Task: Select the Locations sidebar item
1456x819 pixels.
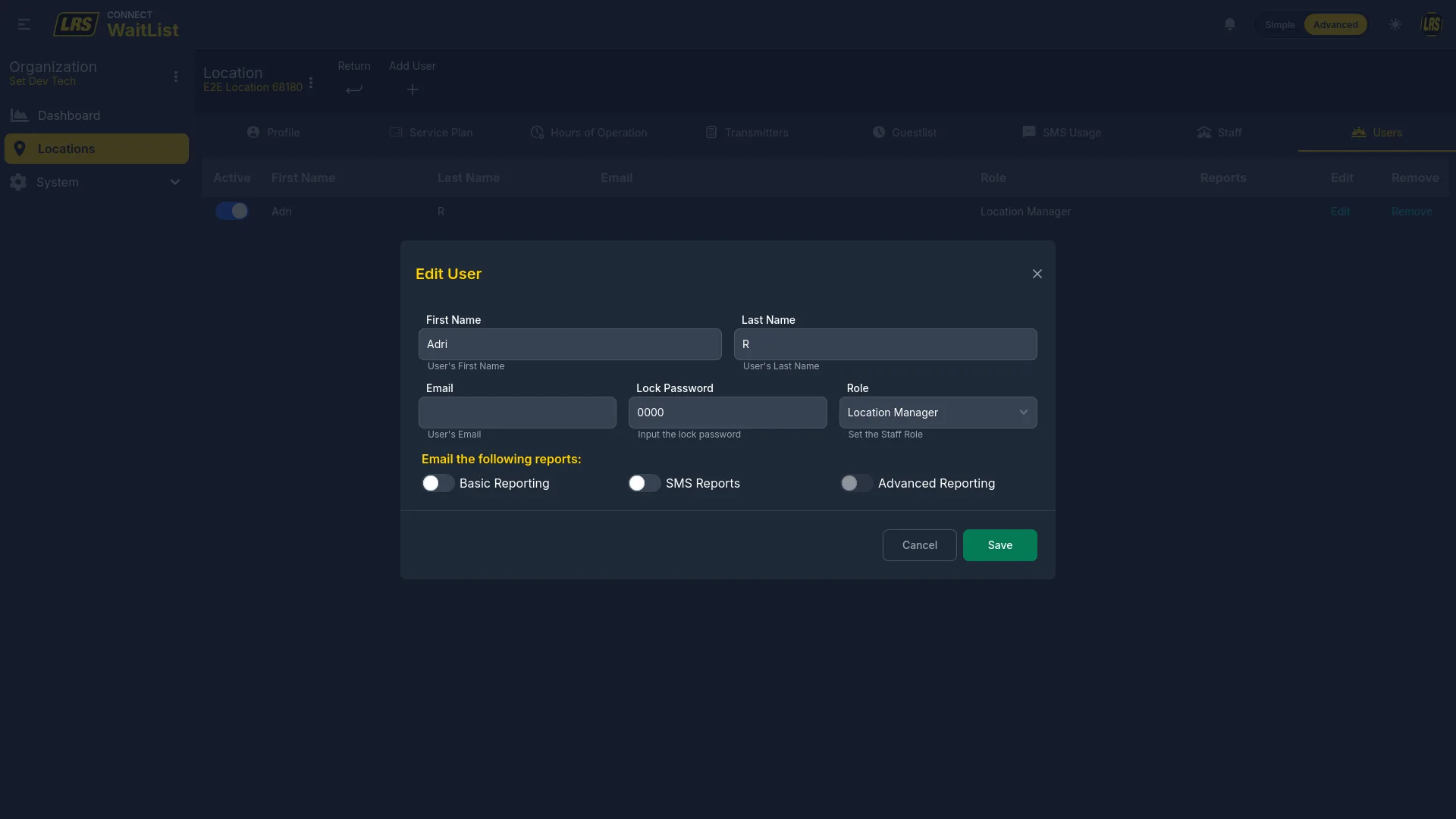Action: 96,149
